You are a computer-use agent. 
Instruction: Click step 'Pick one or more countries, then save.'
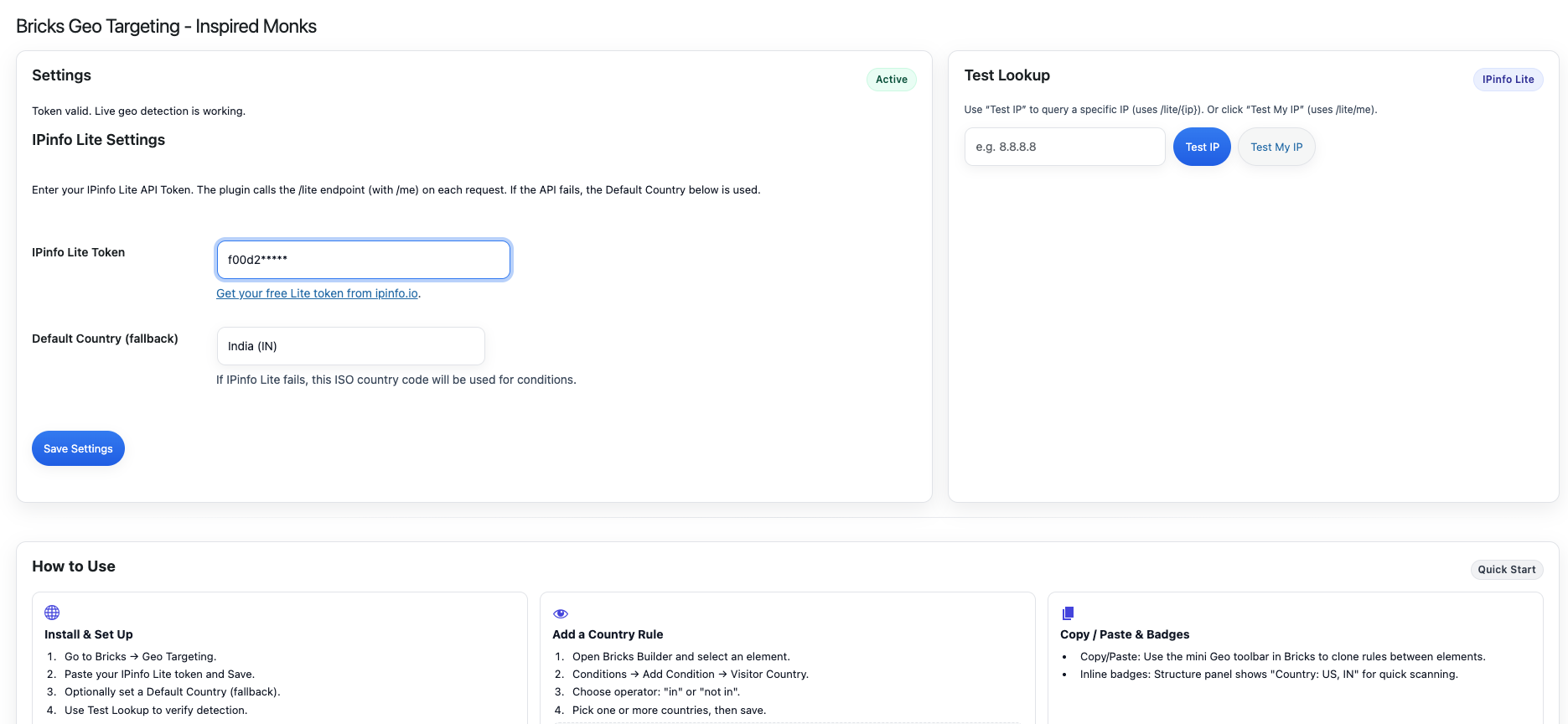point(669,711)
